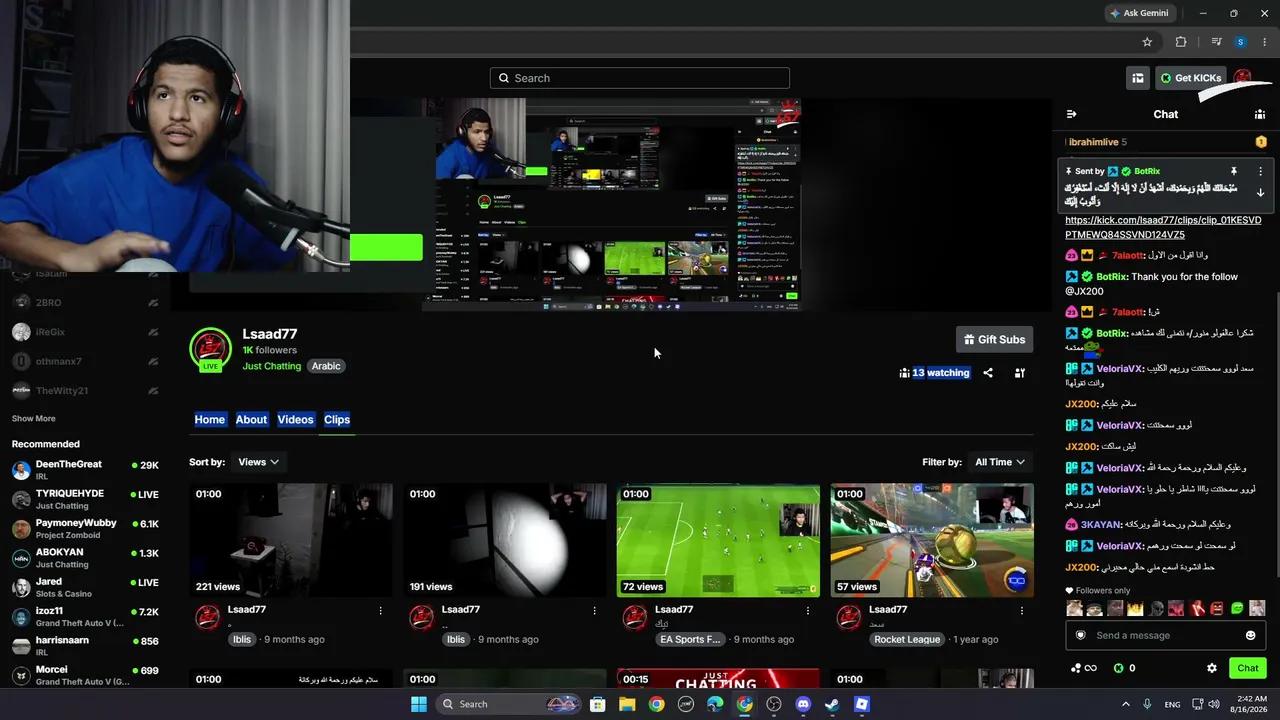The image size is (1280, 720).
Task: Play the 191 views clip thumbnail
Action: [x=505, y=541]
